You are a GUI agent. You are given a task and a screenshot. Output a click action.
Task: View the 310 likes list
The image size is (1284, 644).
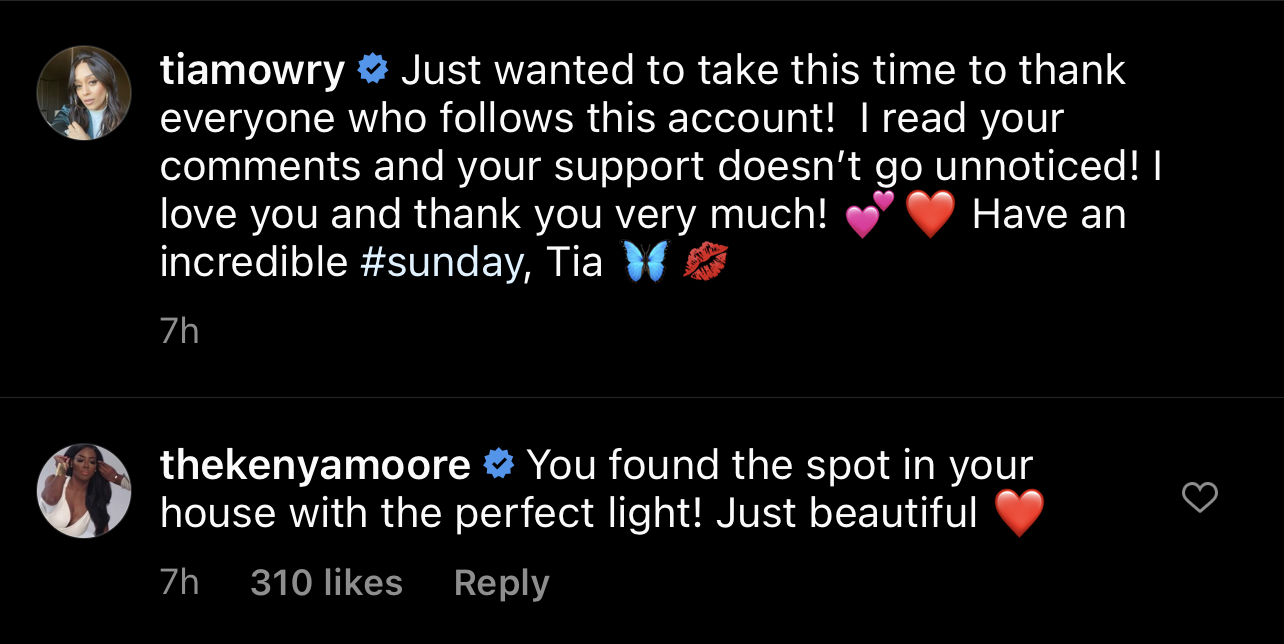pos(326,583)
